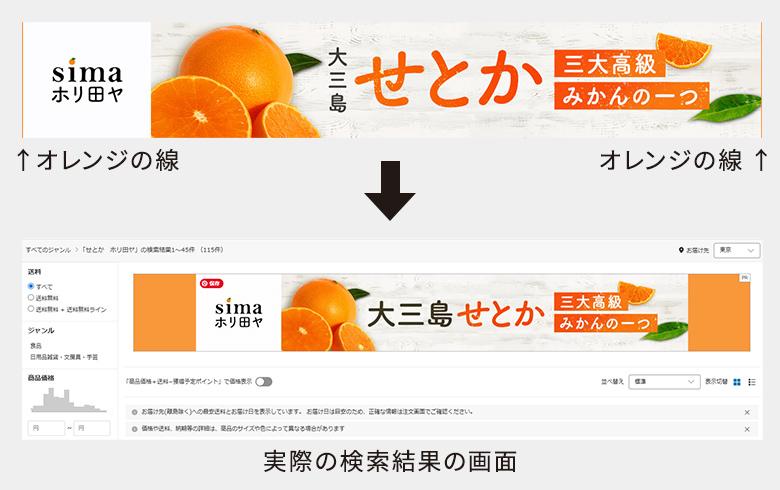Select the すべて shipping radio button

(x=31, y=286)
